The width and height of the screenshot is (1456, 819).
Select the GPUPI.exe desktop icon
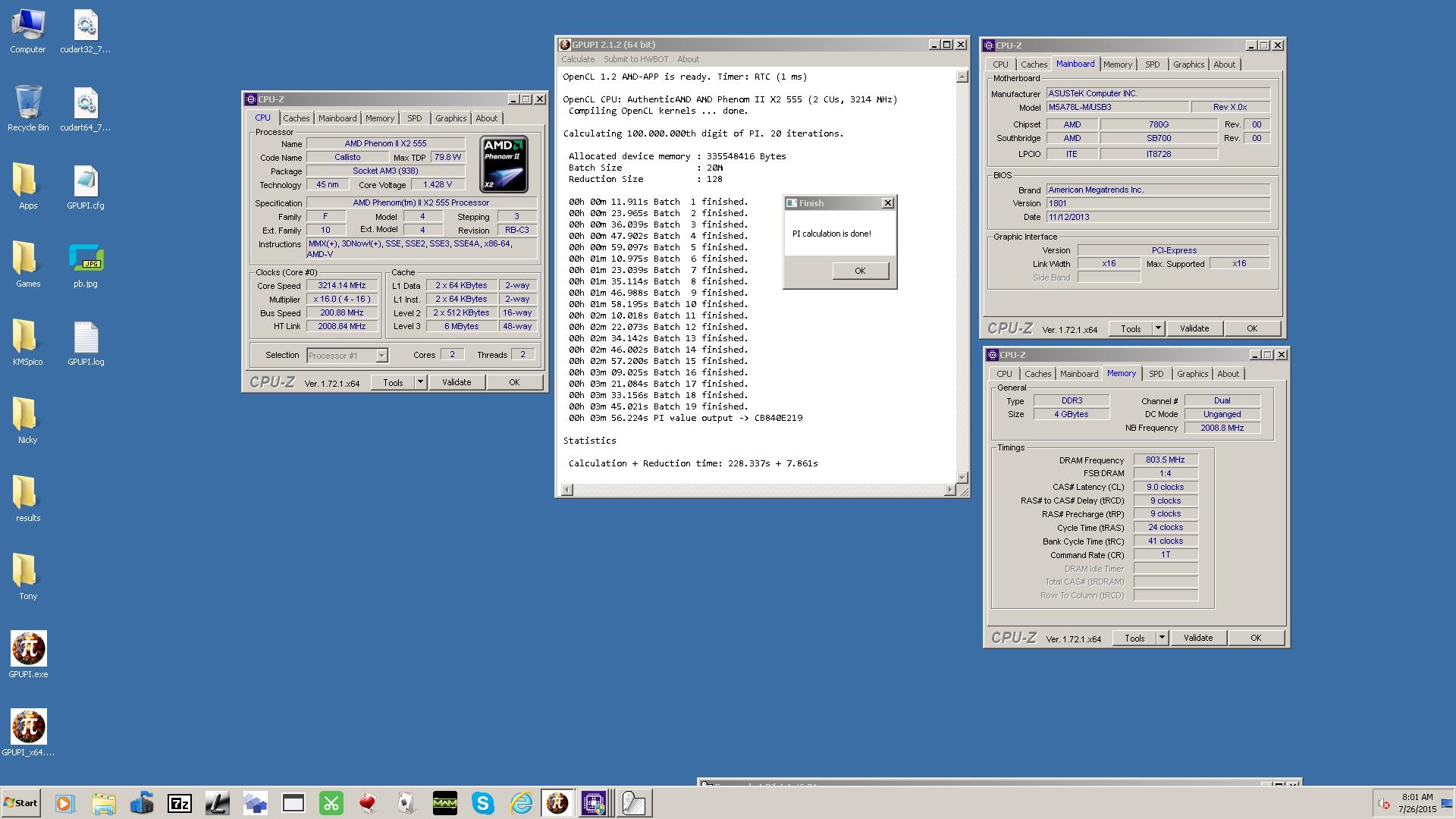tap(28, 655)
